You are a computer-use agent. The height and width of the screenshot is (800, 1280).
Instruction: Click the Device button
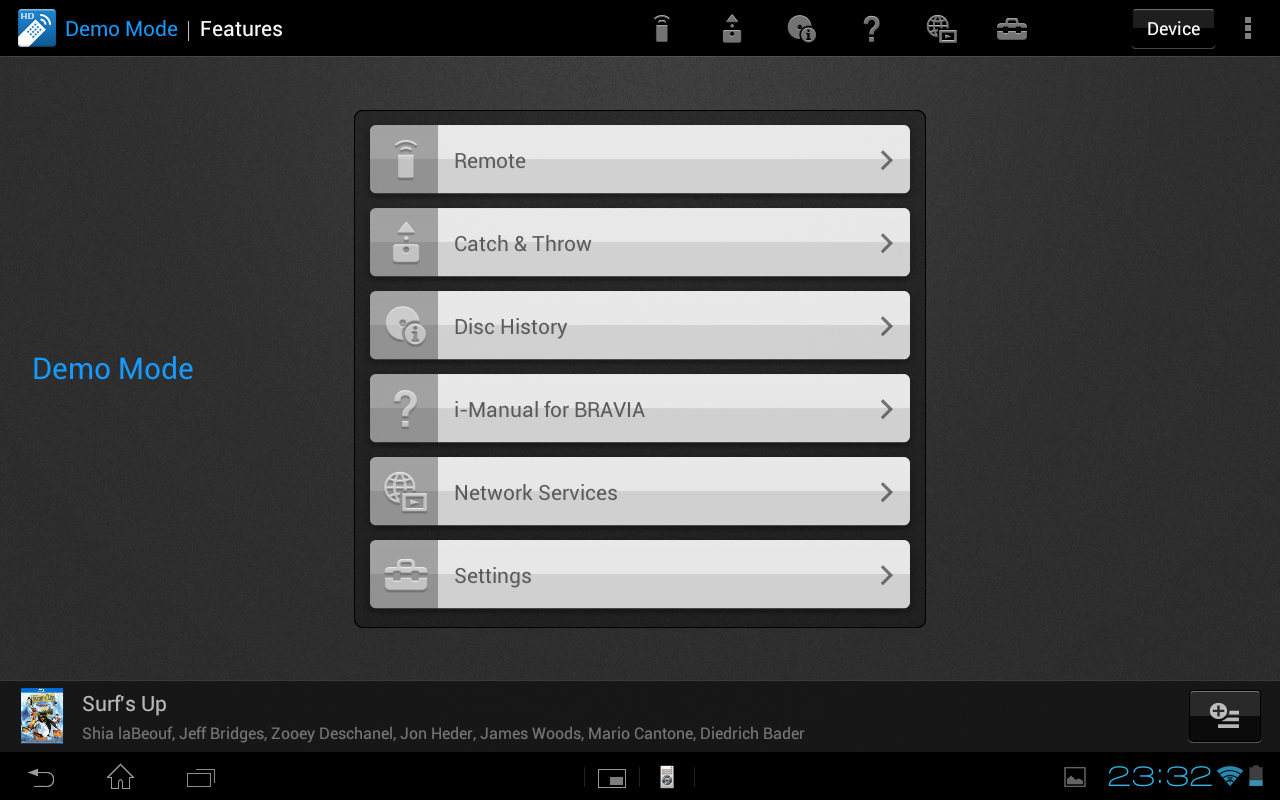[1173, 29]
